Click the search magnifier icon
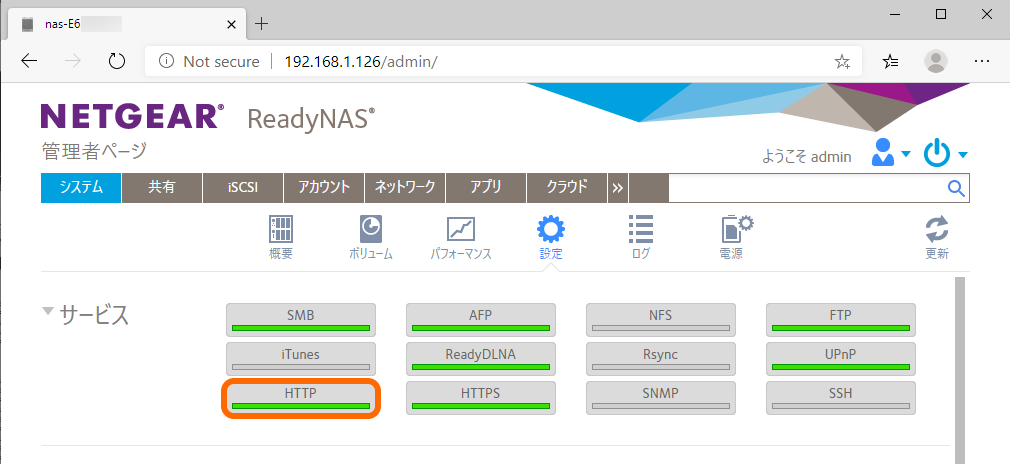1010x464 pixels. (957, 188)
